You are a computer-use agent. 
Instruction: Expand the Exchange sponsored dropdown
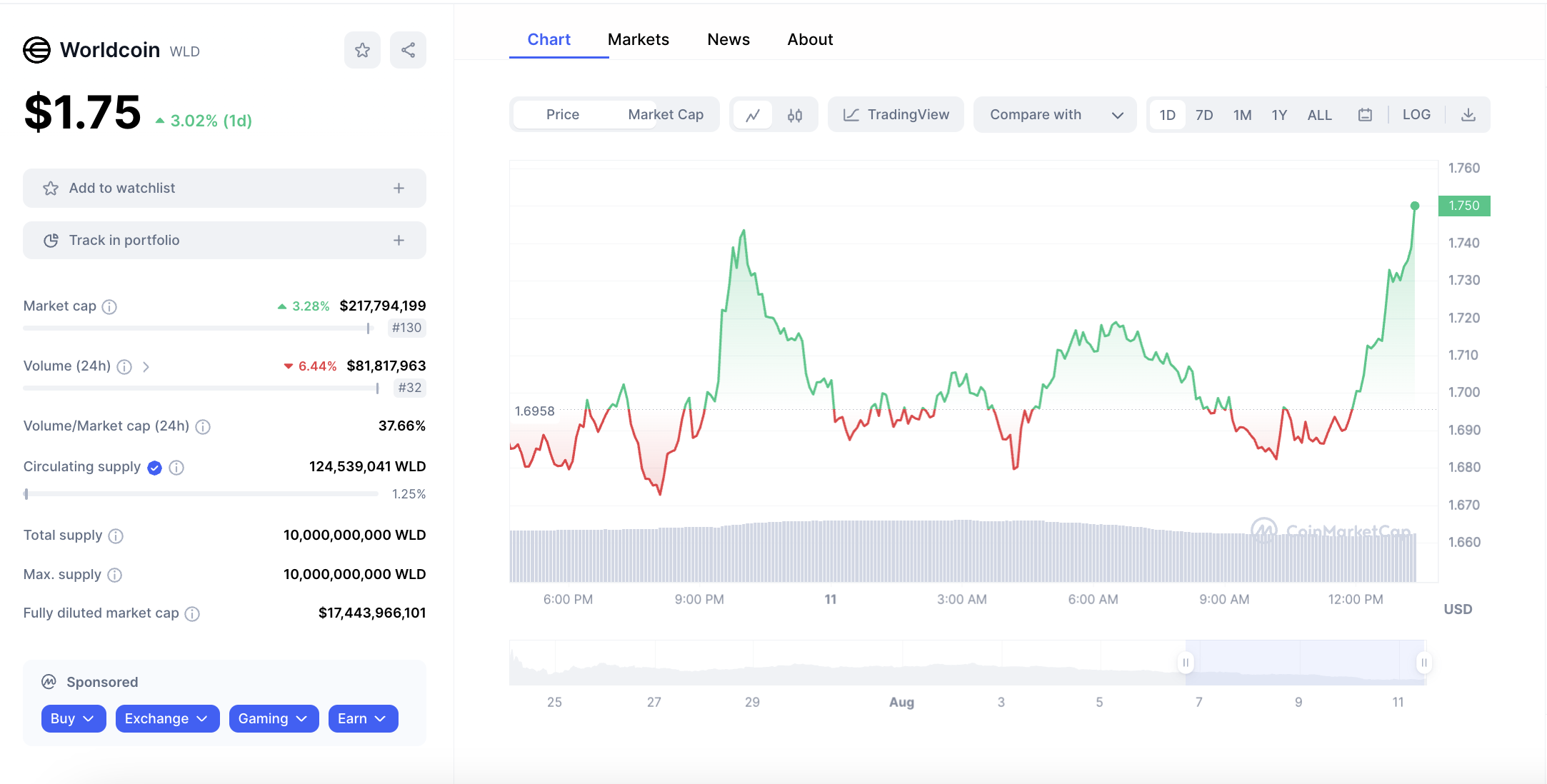[166, 718]
